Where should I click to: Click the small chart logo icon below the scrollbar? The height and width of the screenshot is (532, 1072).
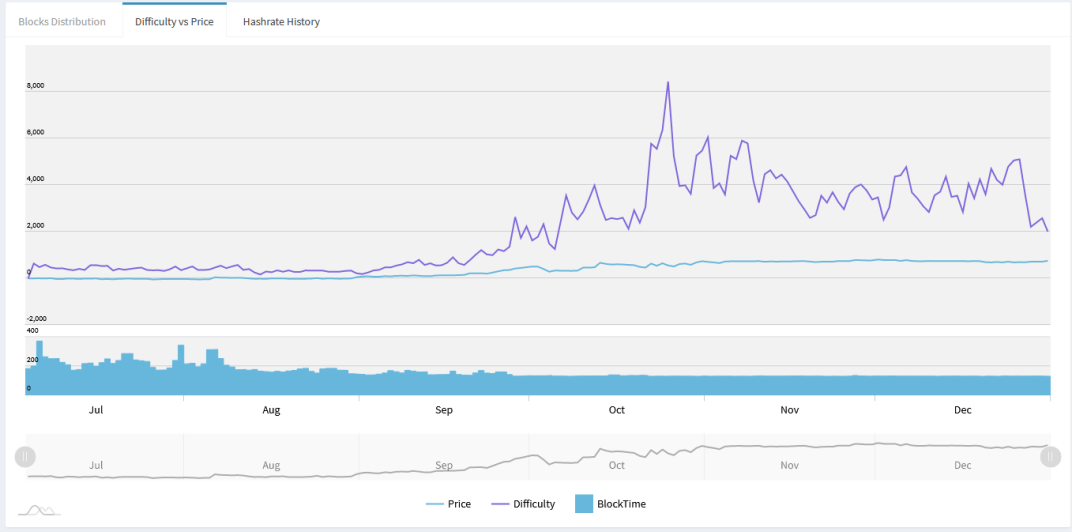(x=39, y=510)
